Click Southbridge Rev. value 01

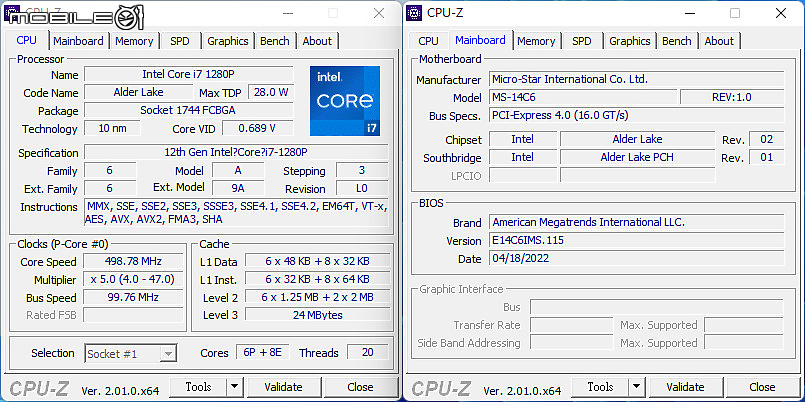[766, 157]
